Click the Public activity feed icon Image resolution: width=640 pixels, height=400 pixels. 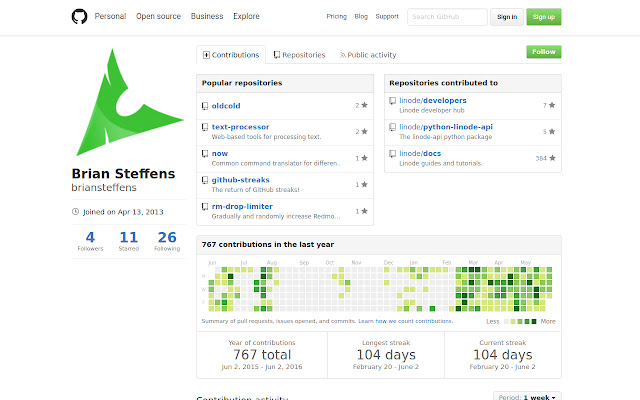343,55
